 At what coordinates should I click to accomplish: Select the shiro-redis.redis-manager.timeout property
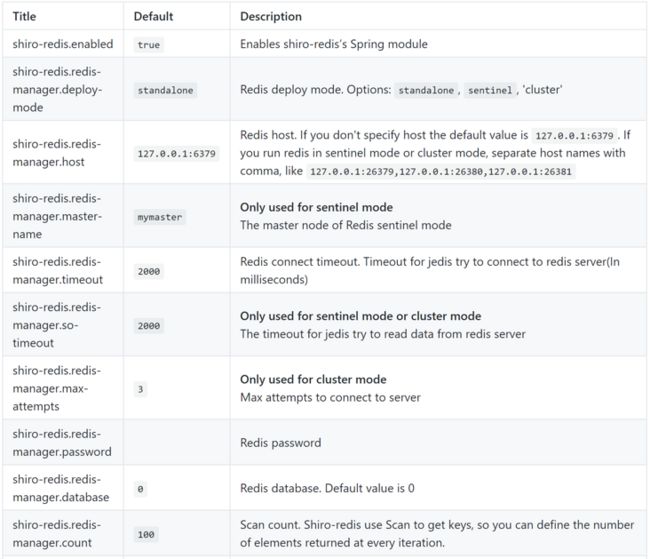pos(58,271)
